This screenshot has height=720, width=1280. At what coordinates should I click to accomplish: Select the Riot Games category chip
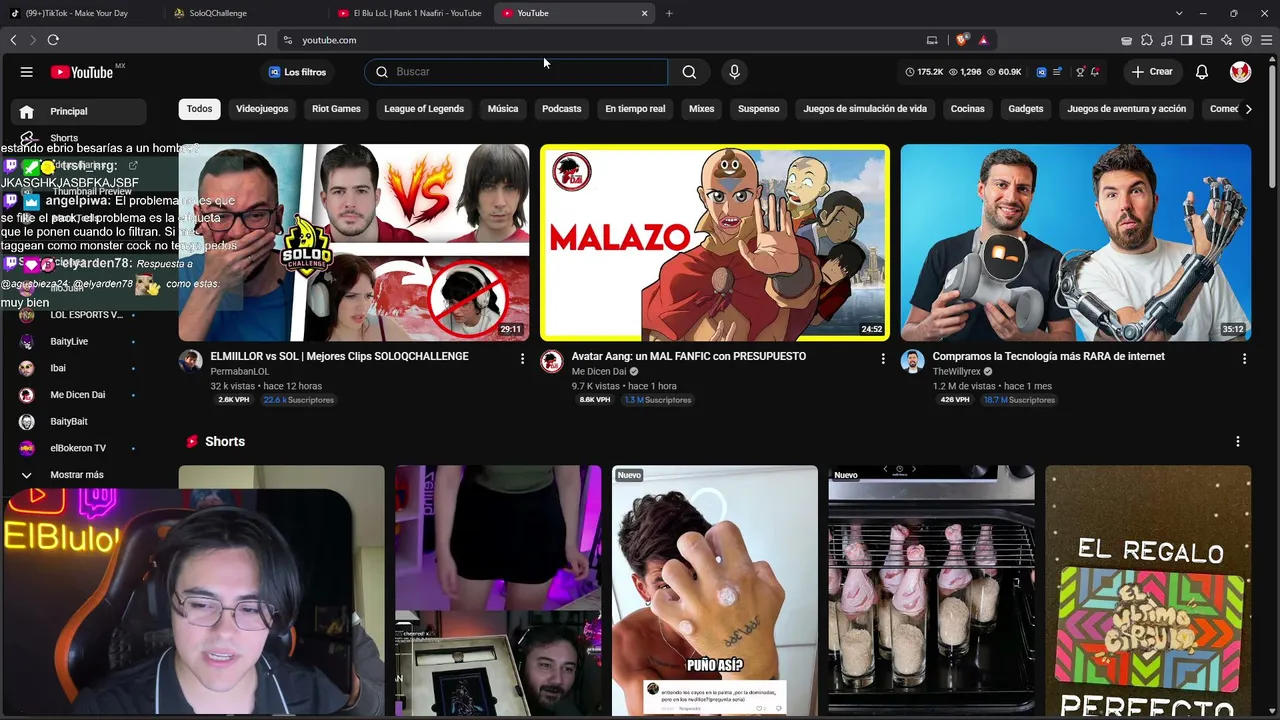click(x=336, y=109)
